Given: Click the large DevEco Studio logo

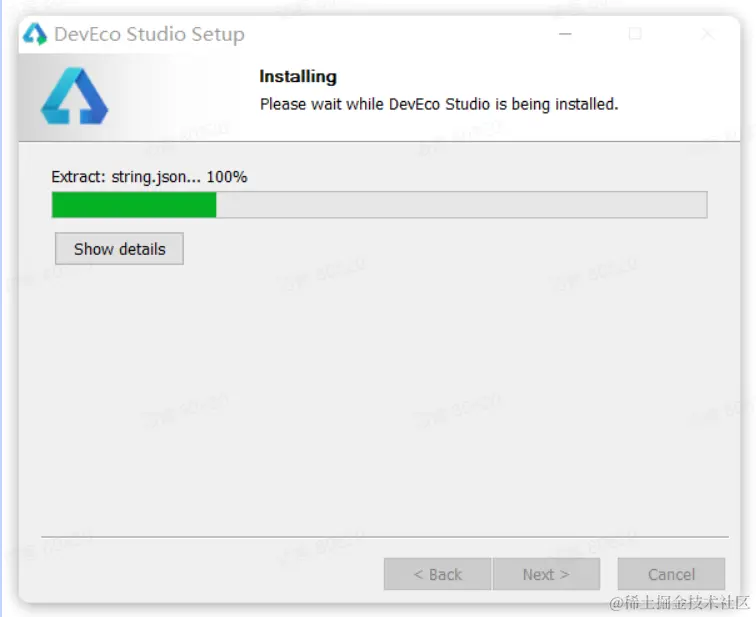Looking at the screenshot, I should tap(74, 96).
